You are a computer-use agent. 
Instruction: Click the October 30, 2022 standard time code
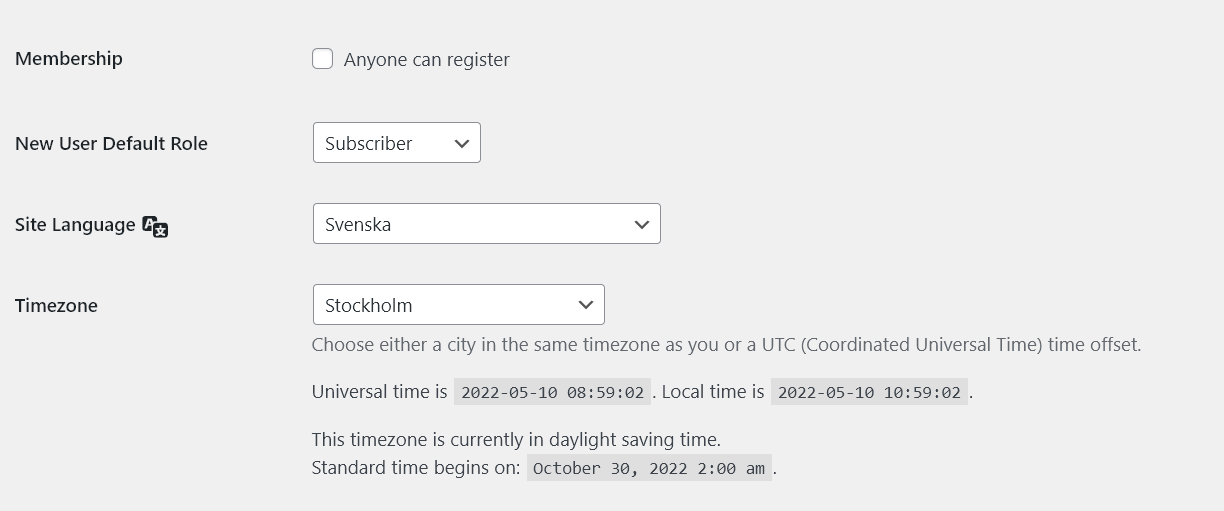click(649, 468)
